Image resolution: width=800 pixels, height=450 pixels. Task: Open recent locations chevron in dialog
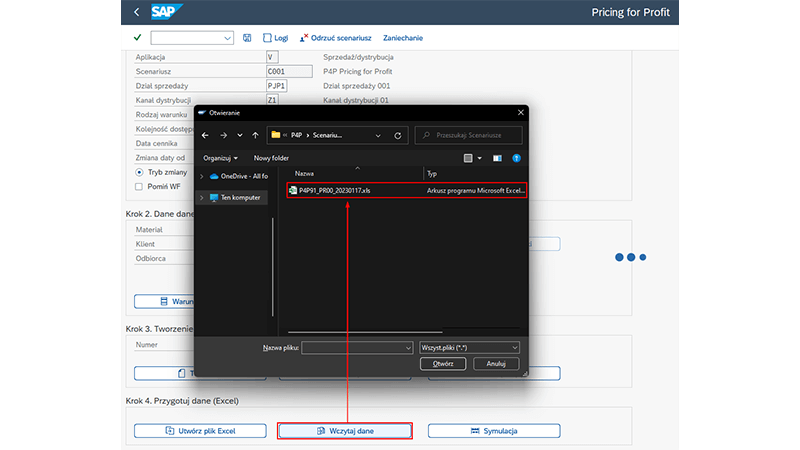(240, 135)
